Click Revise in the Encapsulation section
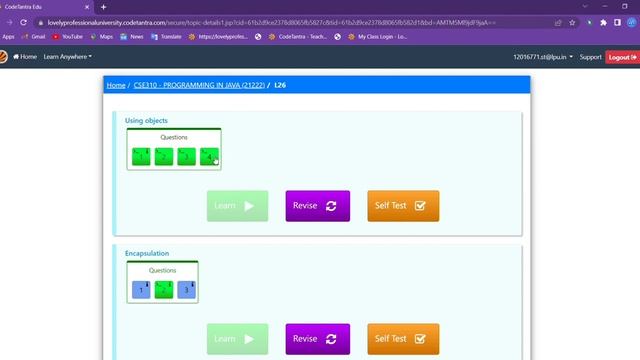The width and height of the screenshot is (640, 360). tap(318, 339)
